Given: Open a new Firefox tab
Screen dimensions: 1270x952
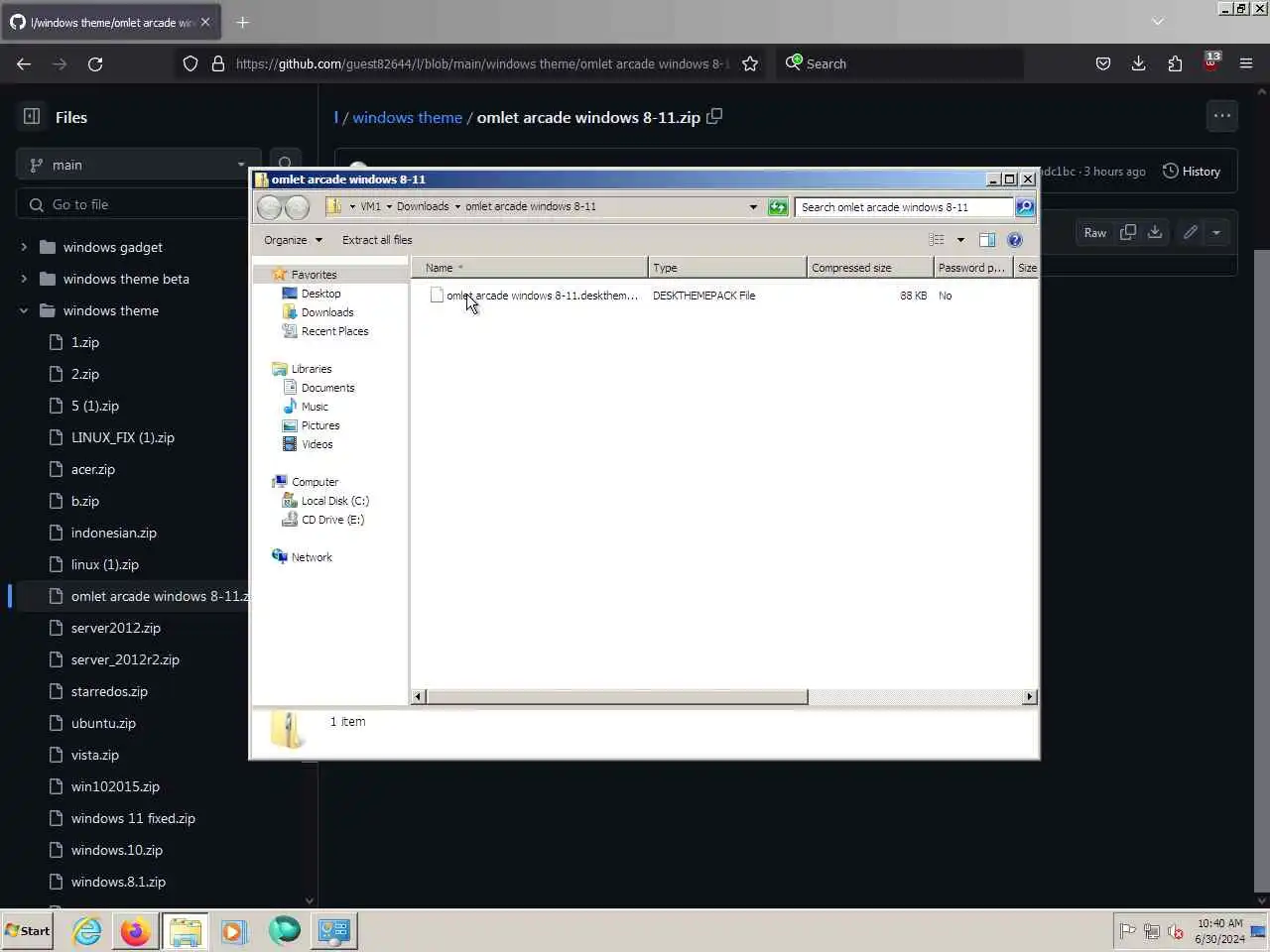Looking at the screenshot, I should tap(243, 22).
